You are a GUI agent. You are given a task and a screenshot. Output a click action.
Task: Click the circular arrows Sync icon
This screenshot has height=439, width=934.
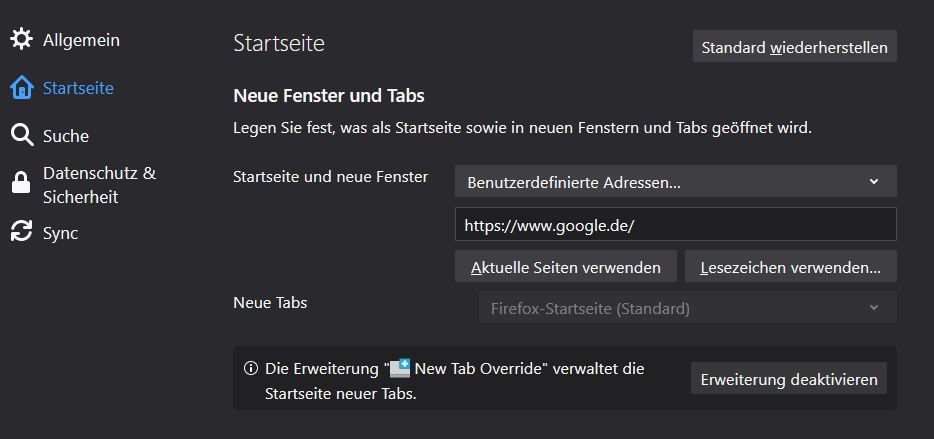(21, 232)
